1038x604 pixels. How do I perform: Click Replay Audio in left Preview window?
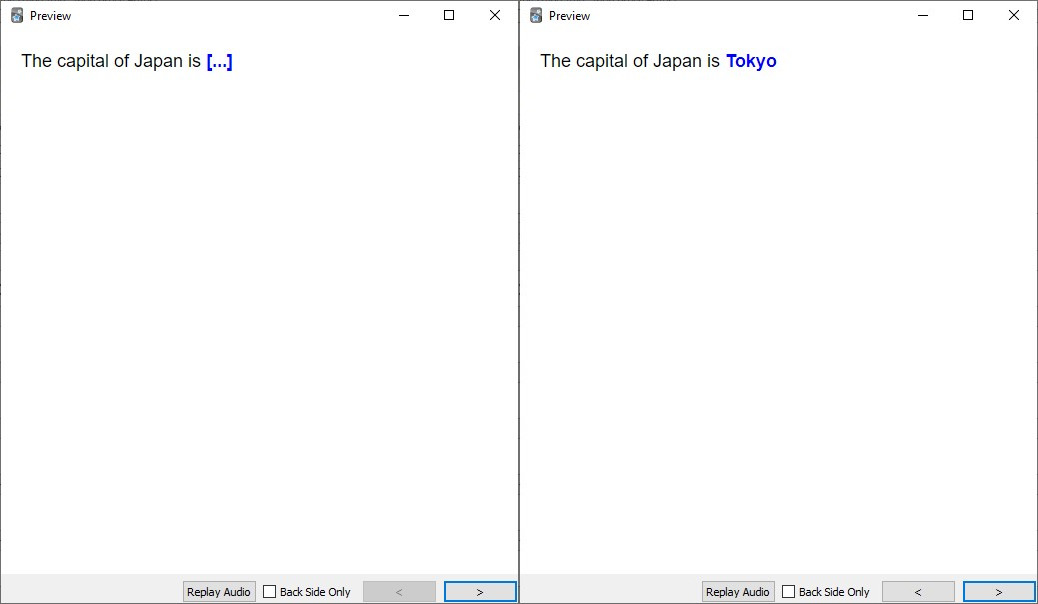click(218, 591)
